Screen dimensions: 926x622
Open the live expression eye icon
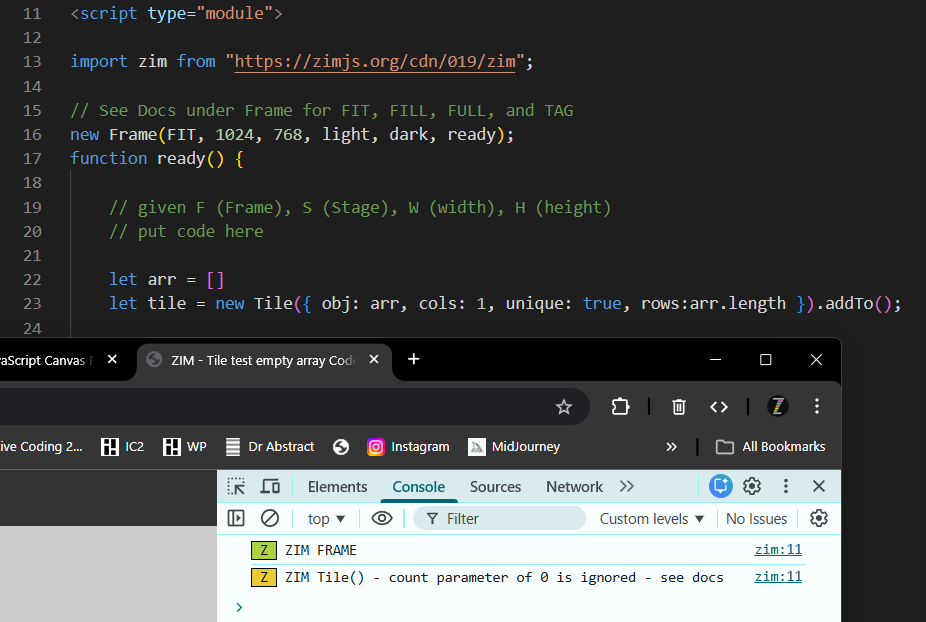[381, 518]
